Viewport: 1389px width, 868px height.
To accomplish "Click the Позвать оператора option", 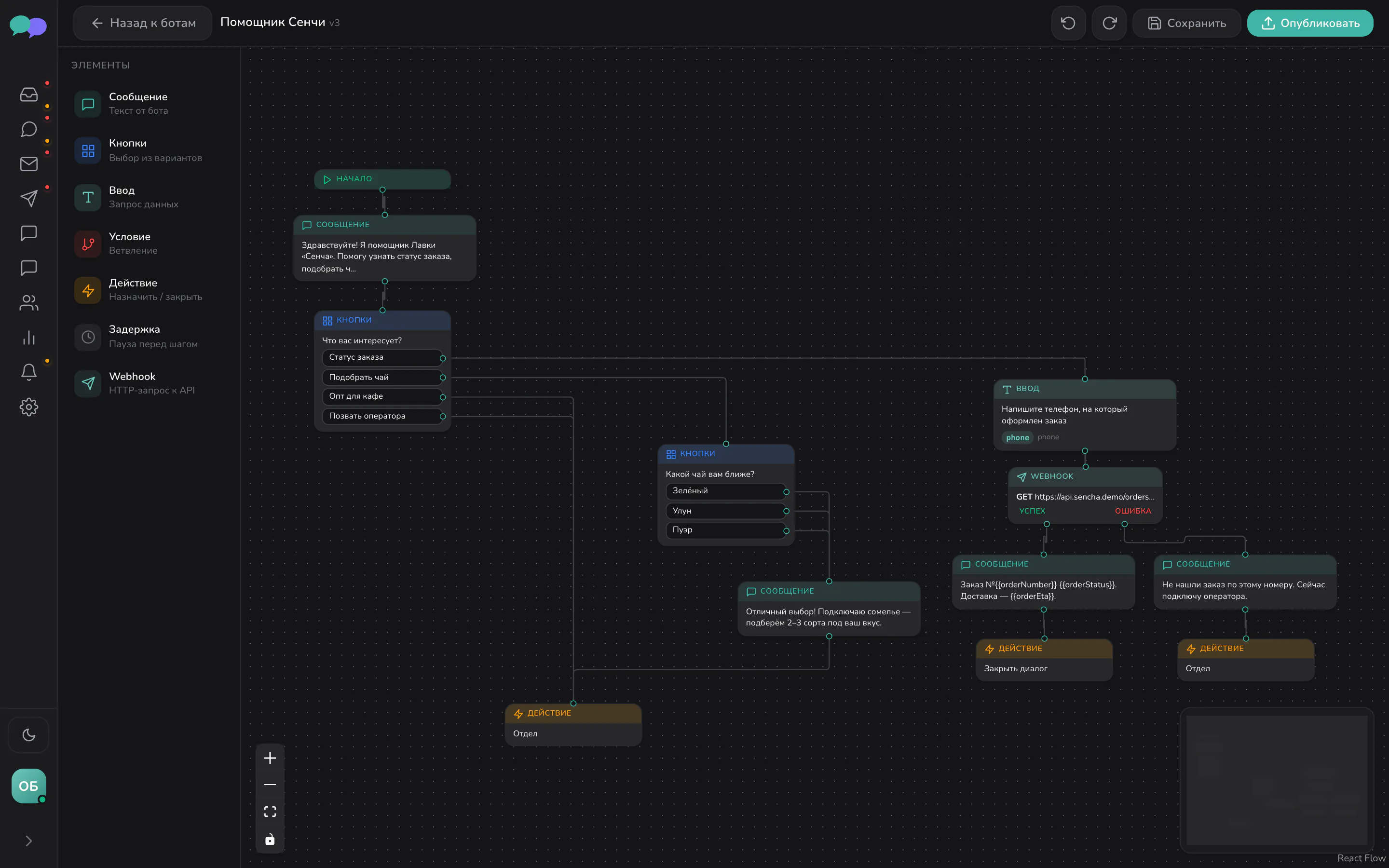I will [x=382, y=416].
